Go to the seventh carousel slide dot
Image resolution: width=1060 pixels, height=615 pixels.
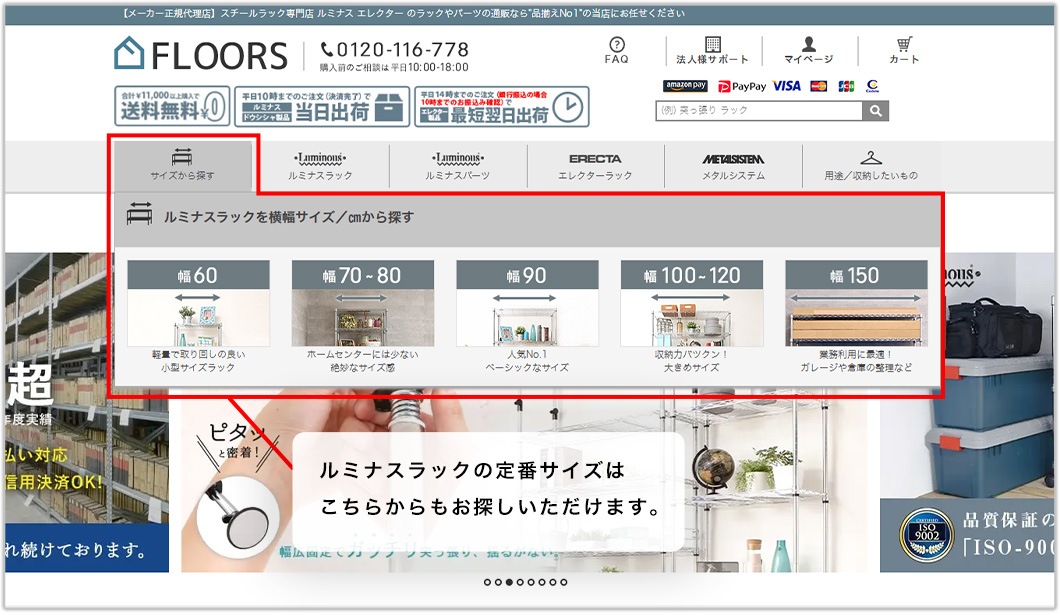pos(552,582)
